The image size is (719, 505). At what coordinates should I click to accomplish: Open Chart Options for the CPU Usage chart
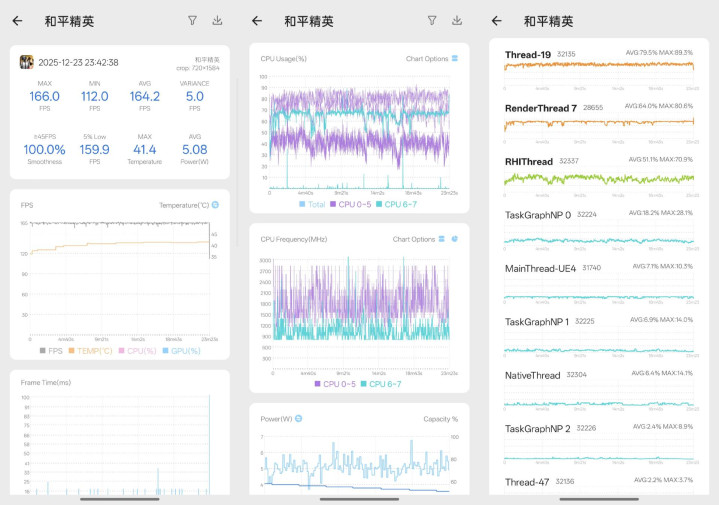[426, 59]
